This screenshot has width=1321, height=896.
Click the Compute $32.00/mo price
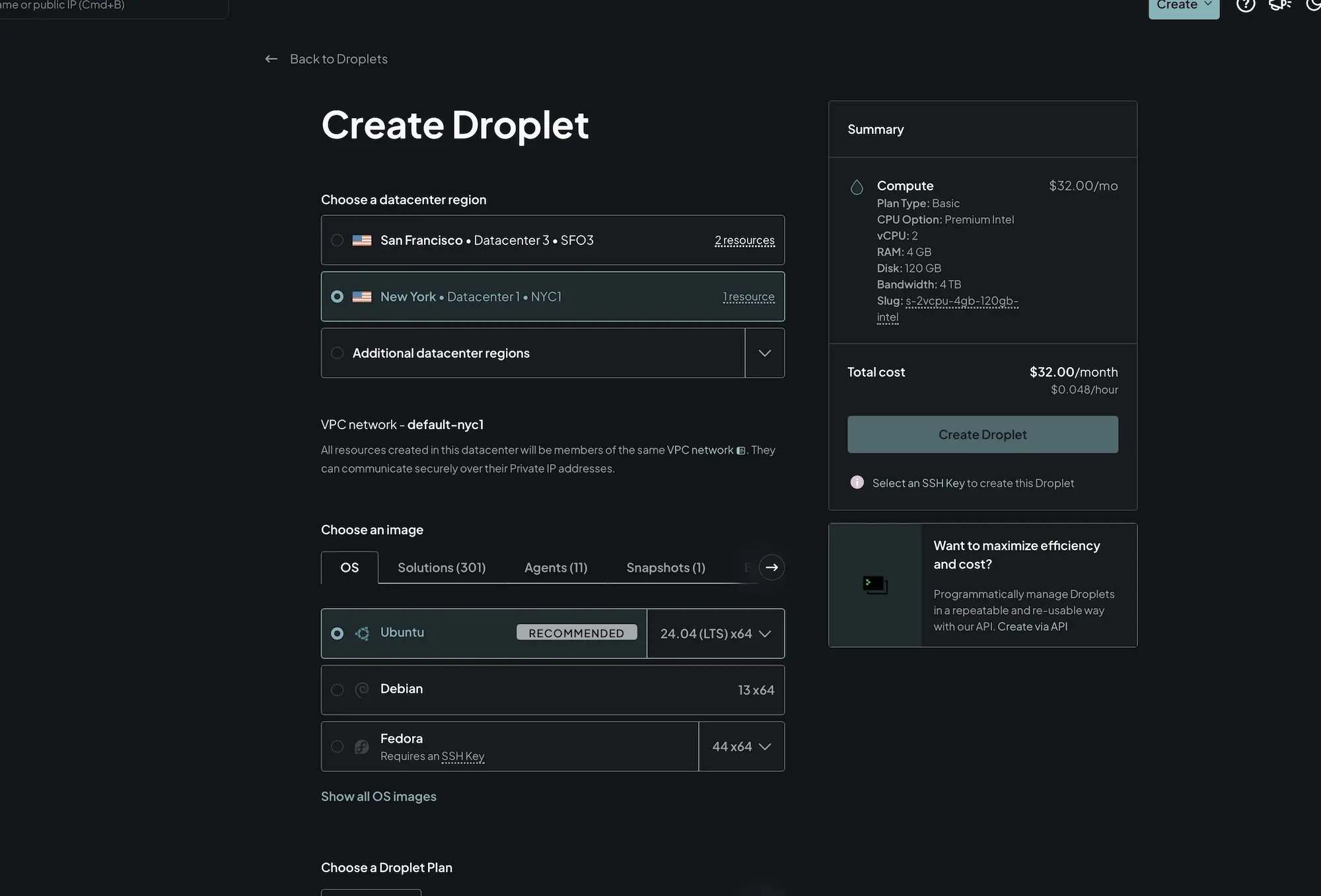tap(1083, 186)
